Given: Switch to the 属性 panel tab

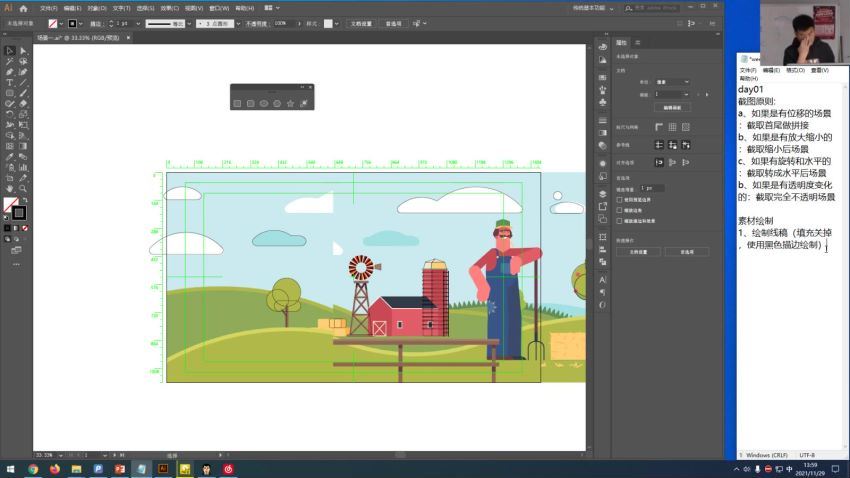Looking at the screenshot, I should [621, 43].
